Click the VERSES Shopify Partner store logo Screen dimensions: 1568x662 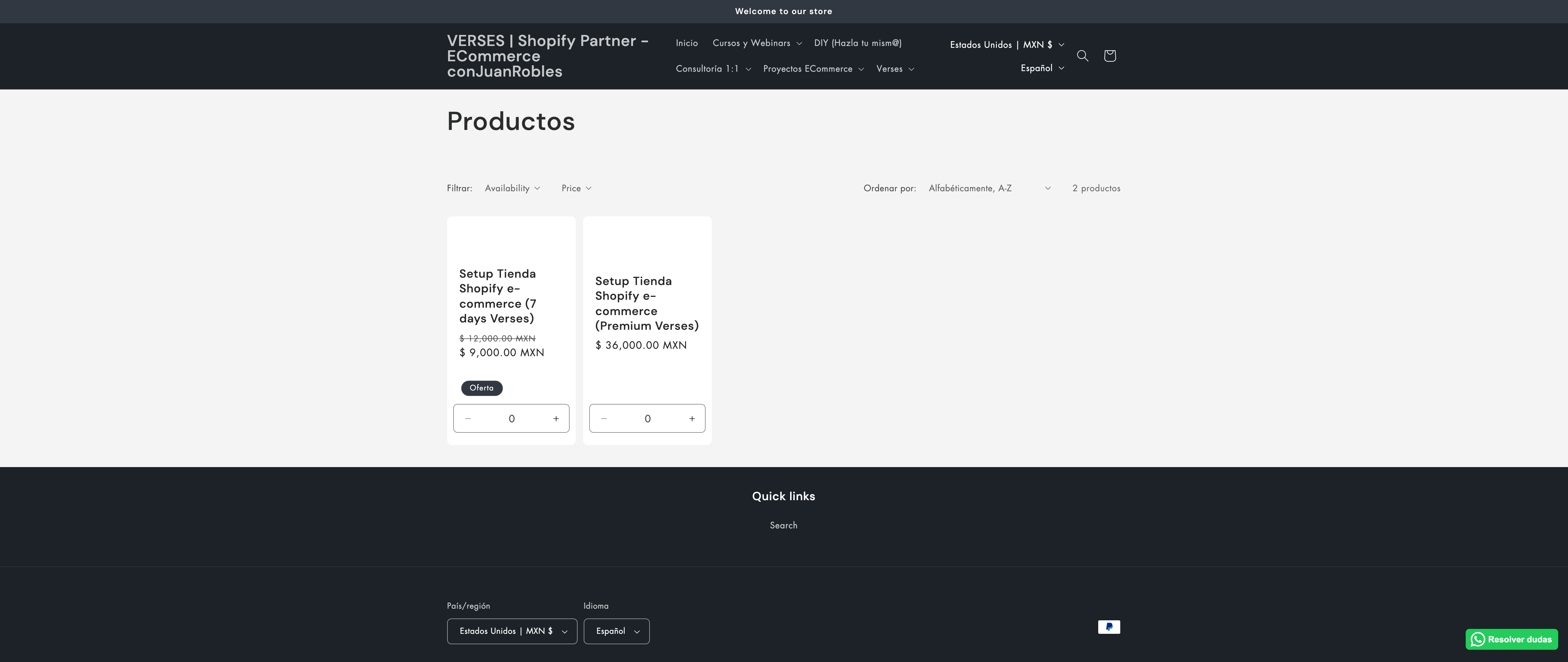[x=547, y=56]
